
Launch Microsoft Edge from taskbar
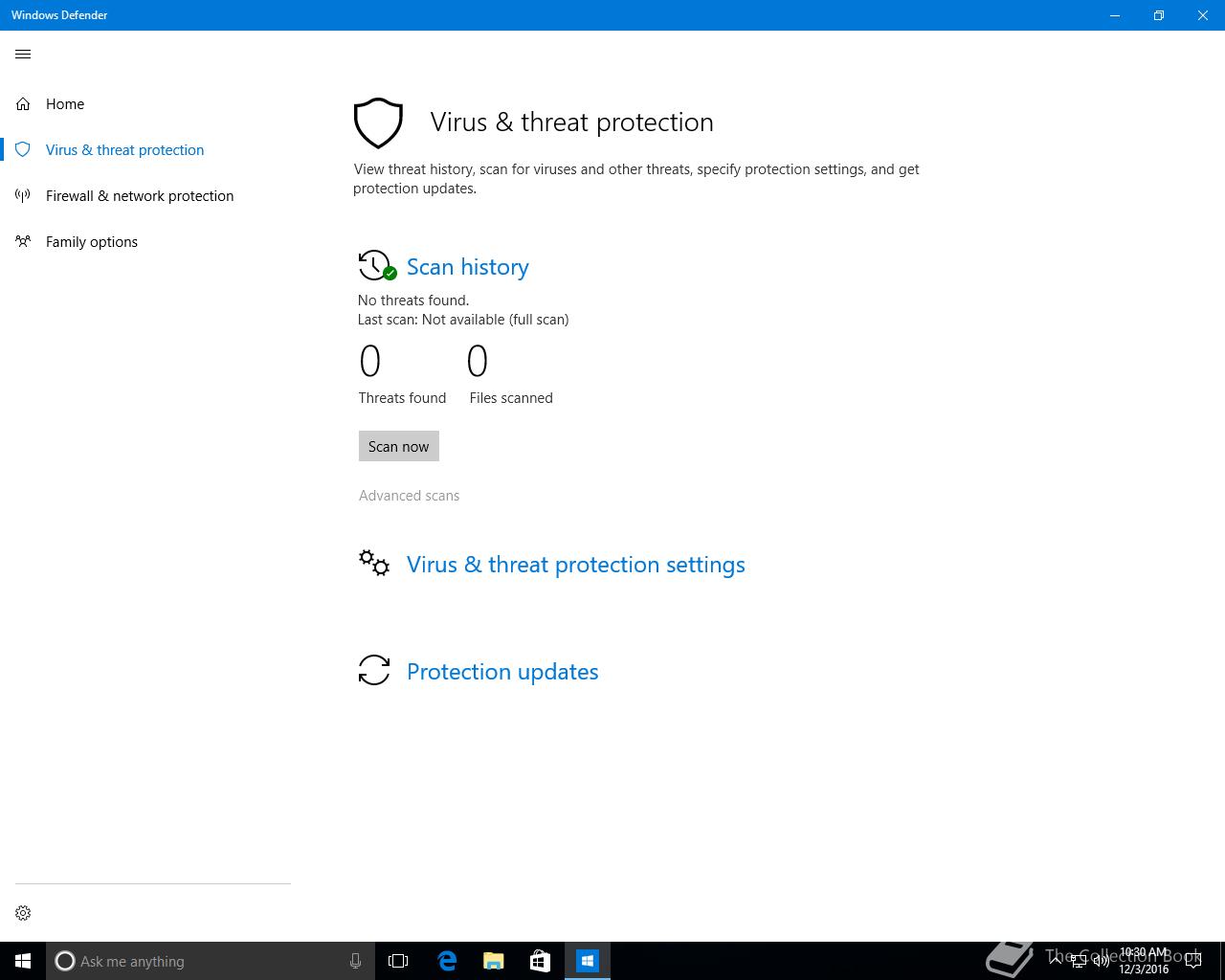click(x=446, y=961)
